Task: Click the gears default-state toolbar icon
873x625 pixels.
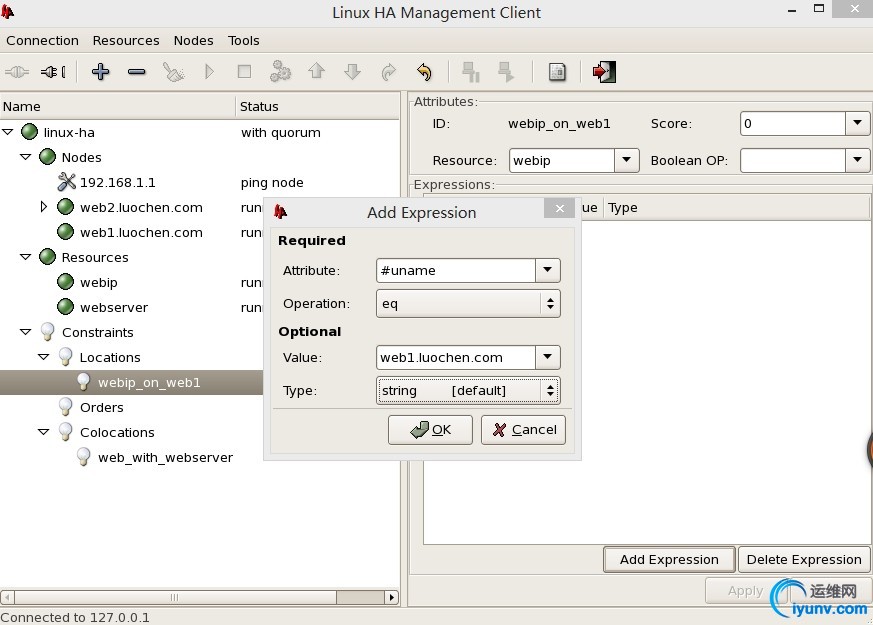Action: [280, 72]
